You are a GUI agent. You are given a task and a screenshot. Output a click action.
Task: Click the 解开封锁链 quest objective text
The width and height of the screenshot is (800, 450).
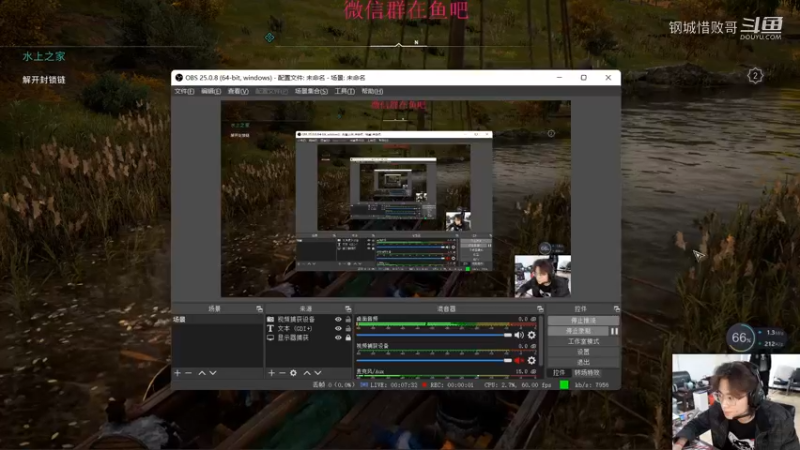click(x=44, y=80)
